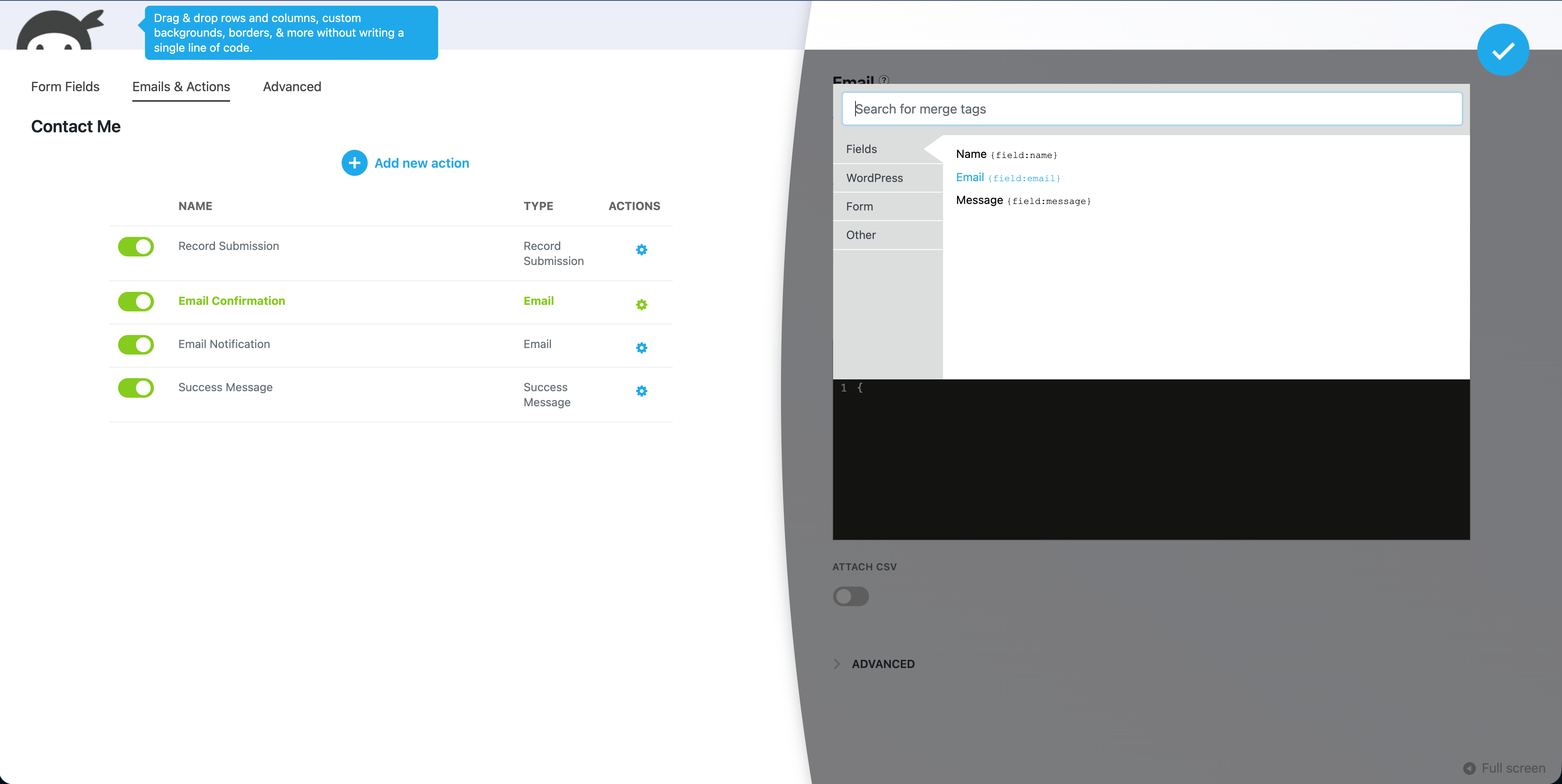Screen dimensions: 1562x784
Task: Click the plus icon to add action
Action: click(354, 163)
